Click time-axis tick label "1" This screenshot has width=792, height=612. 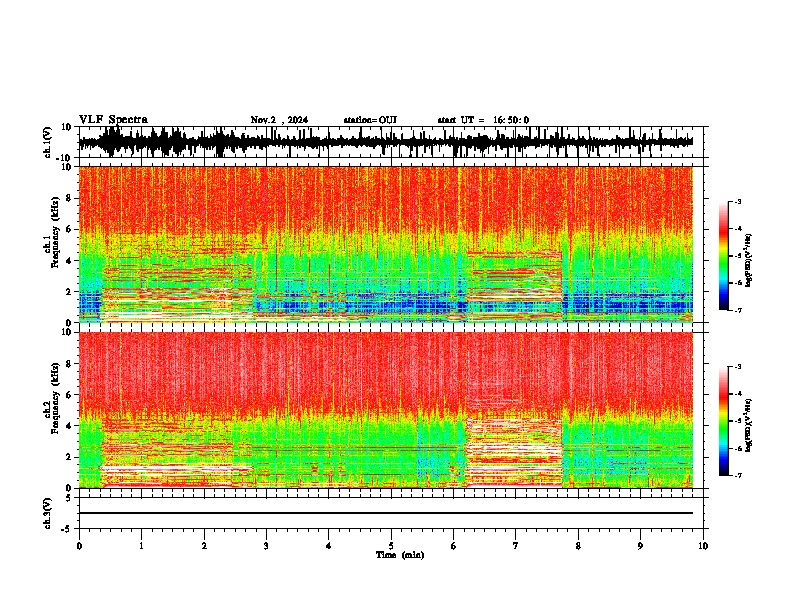point(141,546)
